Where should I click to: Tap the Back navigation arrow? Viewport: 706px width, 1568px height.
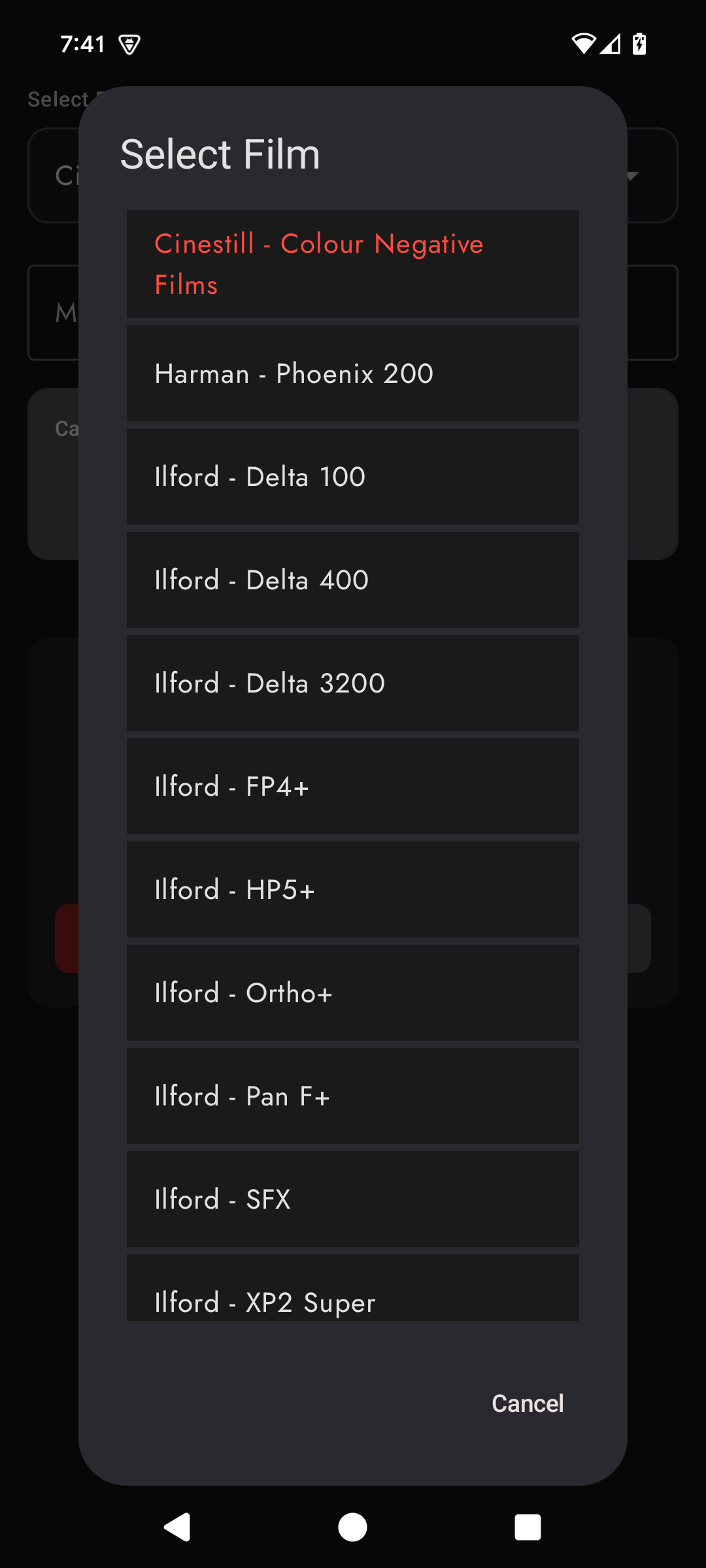176,1527
